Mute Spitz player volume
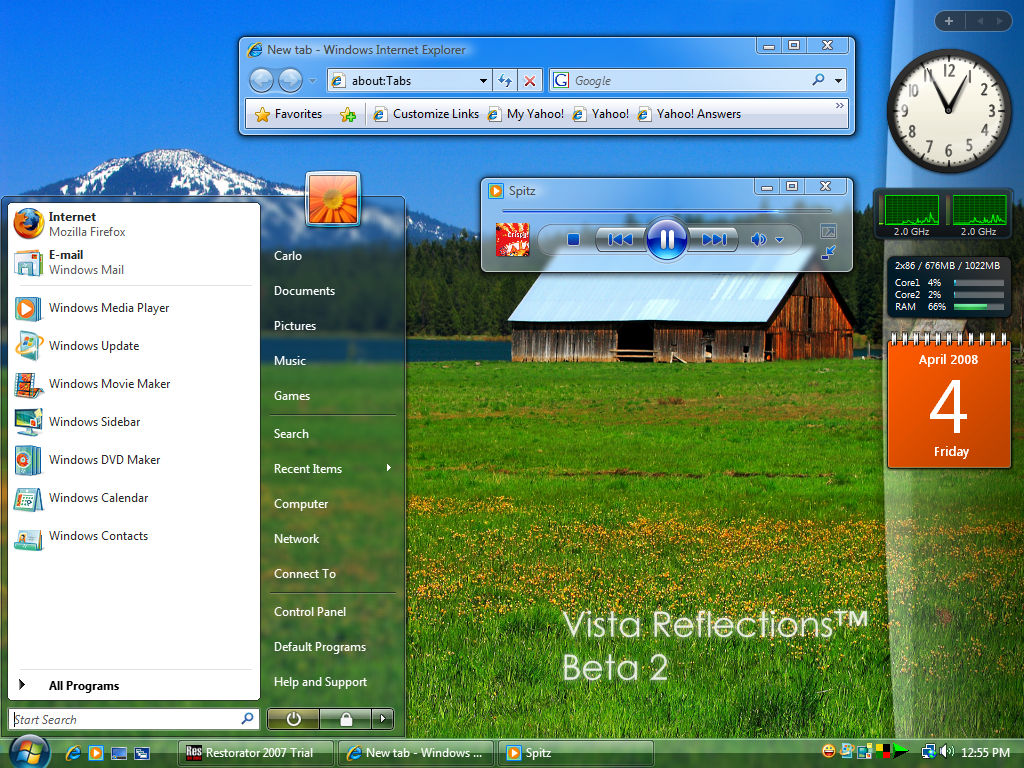 (758, 240)
